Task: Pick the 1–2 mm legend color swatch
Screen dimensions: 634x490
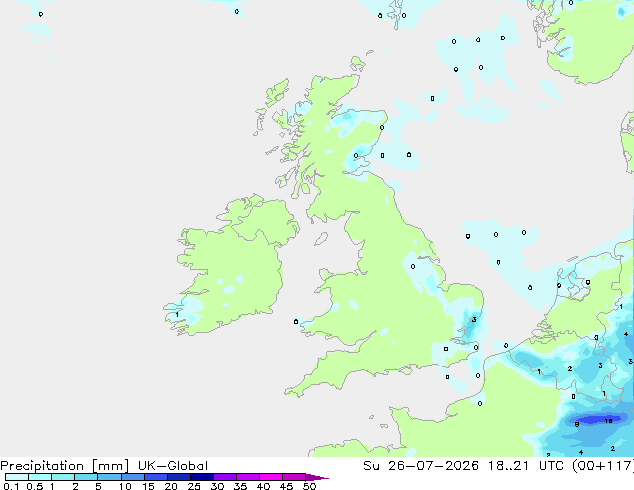Action: [63, 477]
